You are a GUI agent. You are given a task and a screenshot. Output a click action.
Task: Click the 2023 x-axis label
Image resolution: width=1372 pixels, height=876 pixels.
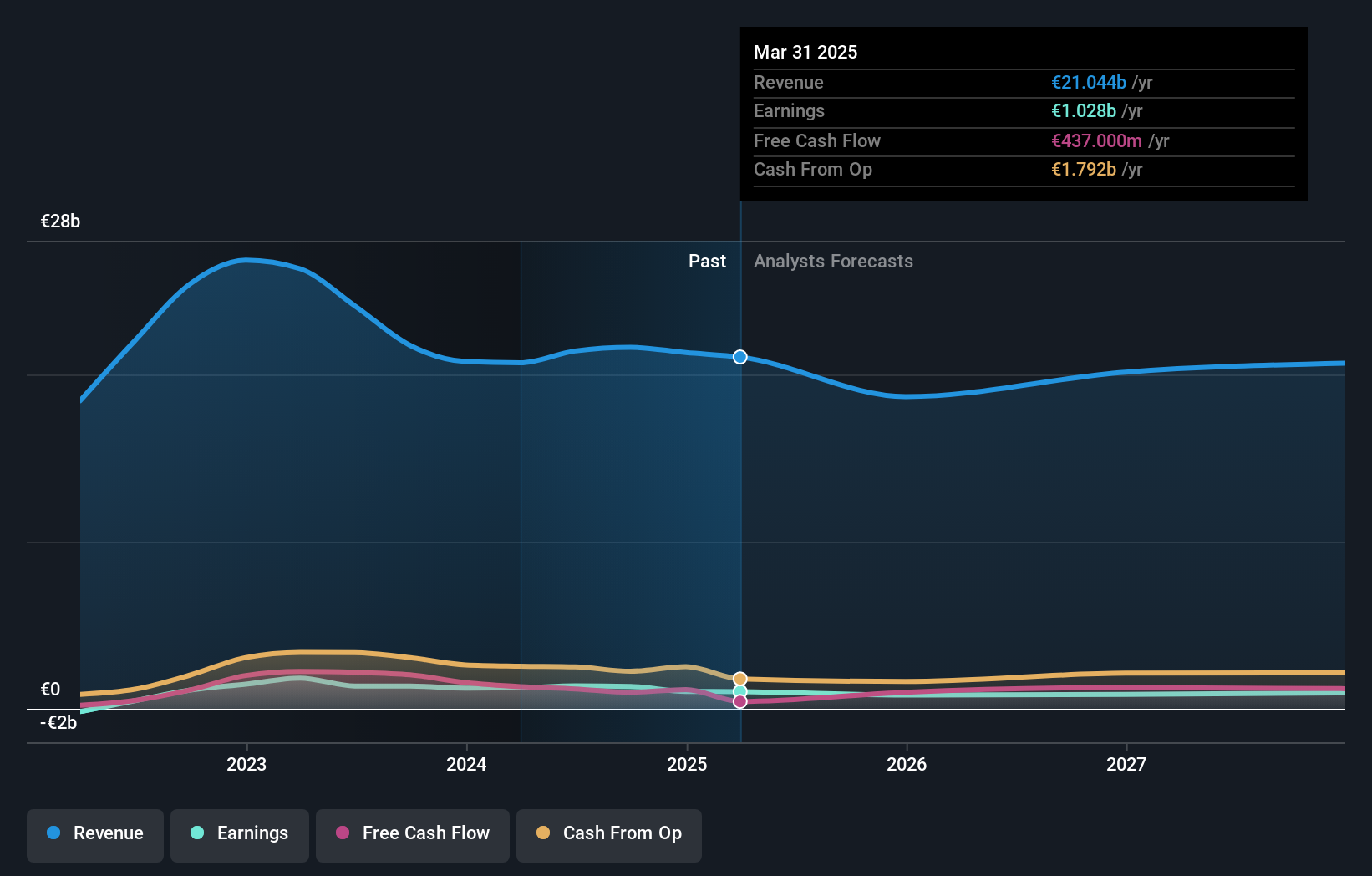[x=246, y=764]
